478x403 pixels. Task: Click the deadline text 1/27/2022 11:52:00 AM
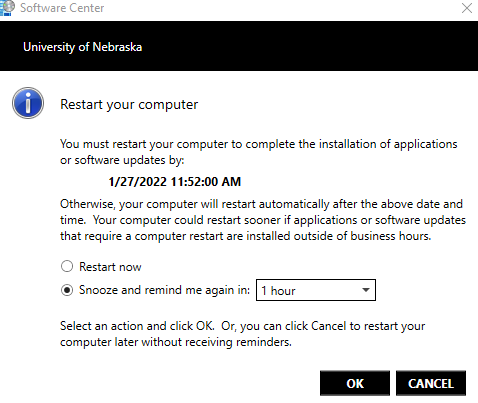175,182
